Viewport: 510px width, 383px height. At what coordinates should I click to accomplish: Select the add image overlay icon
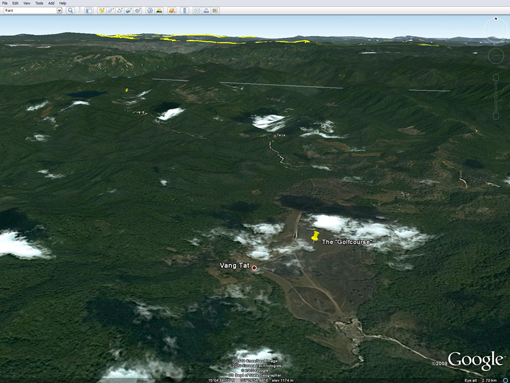coord(129,10)
